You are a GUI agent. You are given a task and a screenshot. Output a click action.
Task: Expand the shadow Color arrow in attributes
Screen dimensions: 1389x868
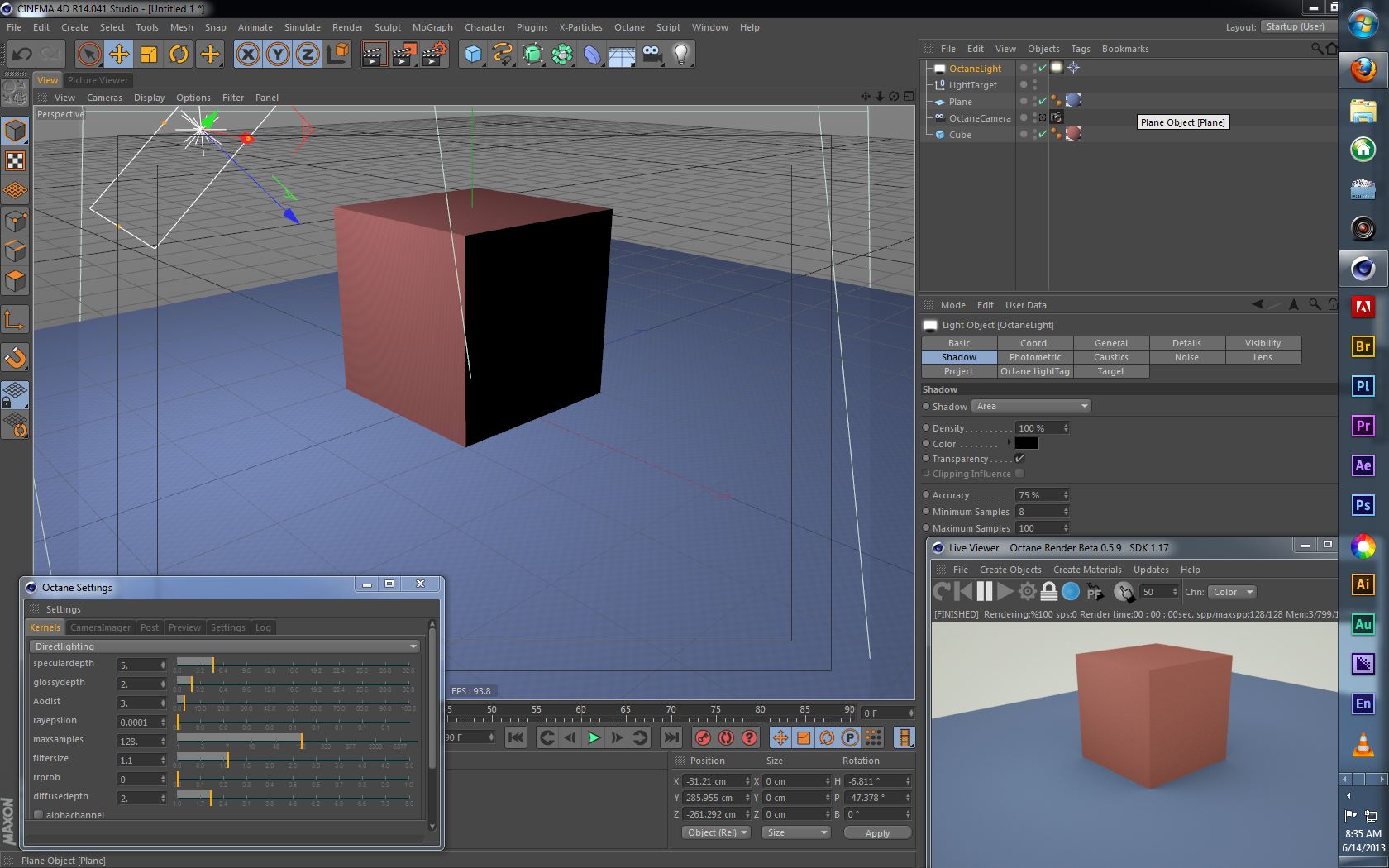(1009, 443)
